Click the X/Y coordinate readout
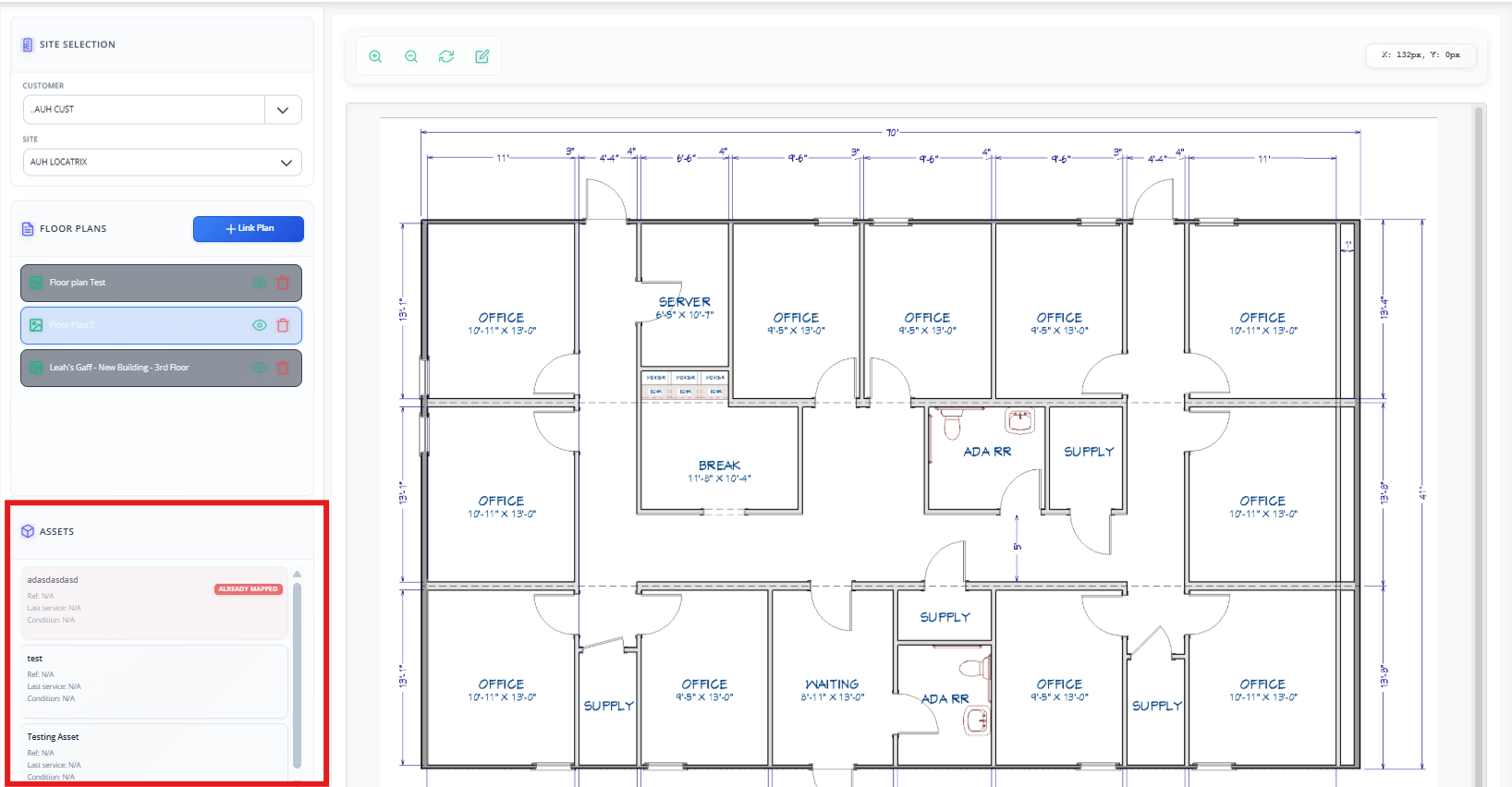The image size is (1512, 787). (x=1421, y=55)
